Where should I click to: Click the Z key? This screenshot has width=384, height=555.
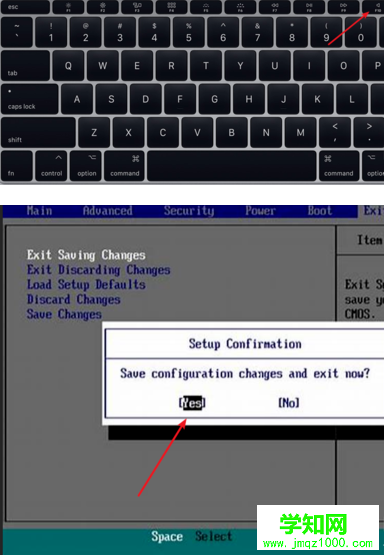pos(94,133)
